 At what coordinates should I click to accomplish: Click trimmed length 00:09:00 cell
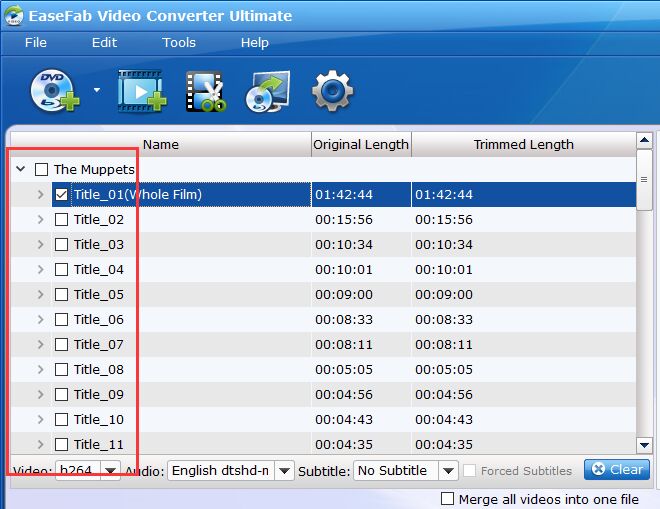444,294
